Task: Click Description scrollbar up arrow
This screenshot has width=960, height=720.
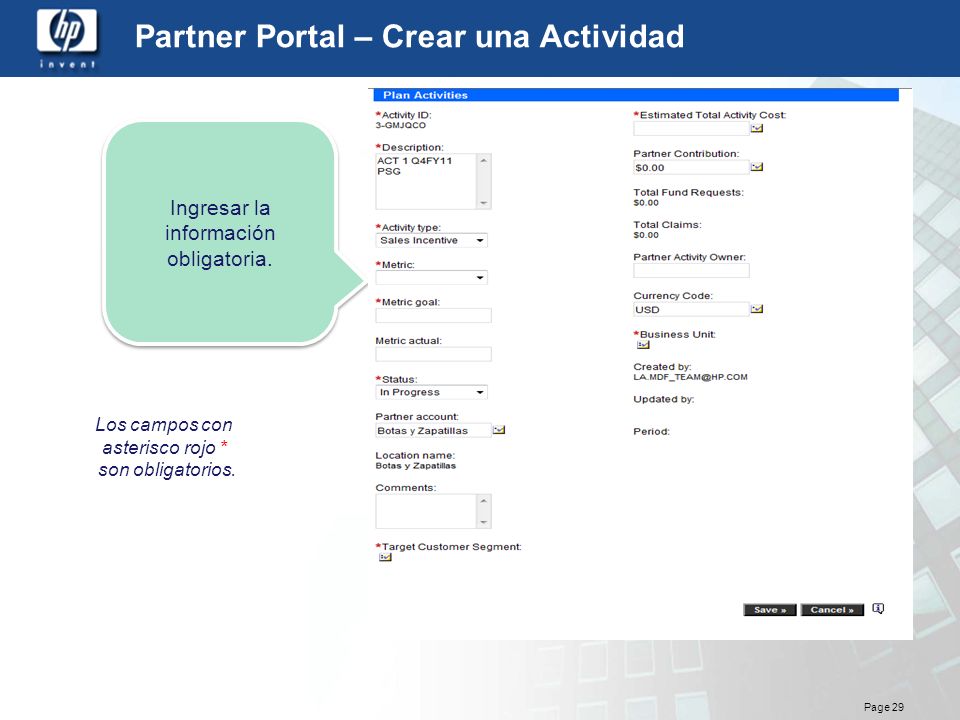Action: (484, 160)
